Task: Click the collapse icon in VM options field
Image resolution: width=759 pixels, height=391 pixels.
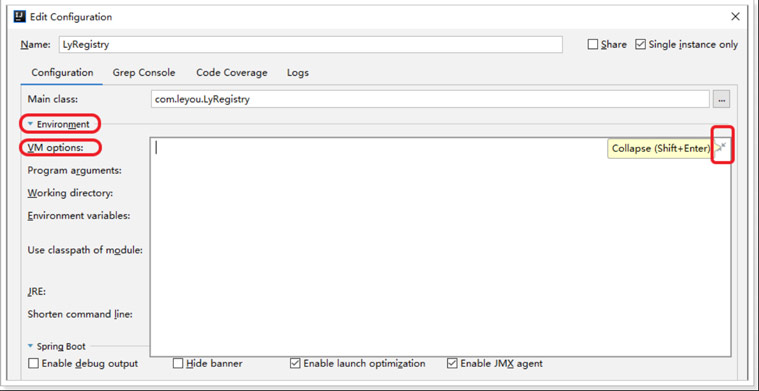Action: 721,147
